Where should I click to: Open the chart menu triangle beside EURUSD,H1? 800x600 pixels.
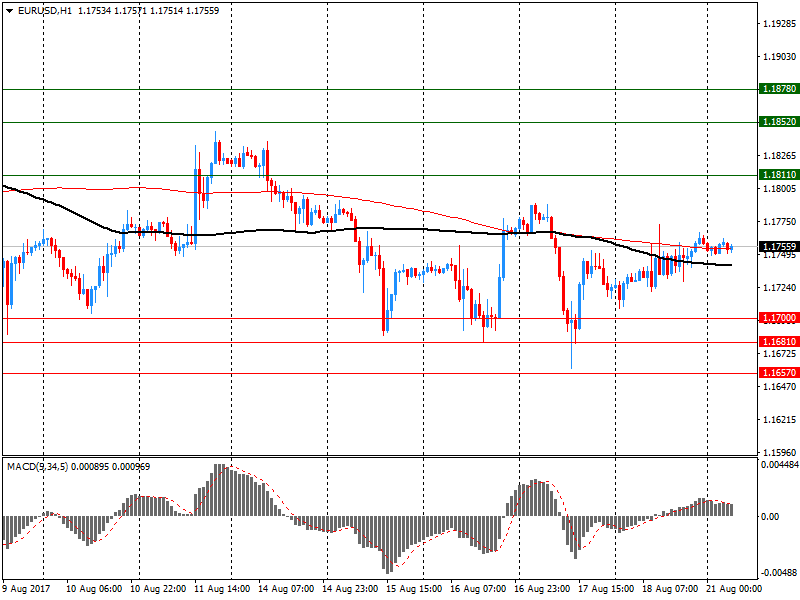point(10,11)
